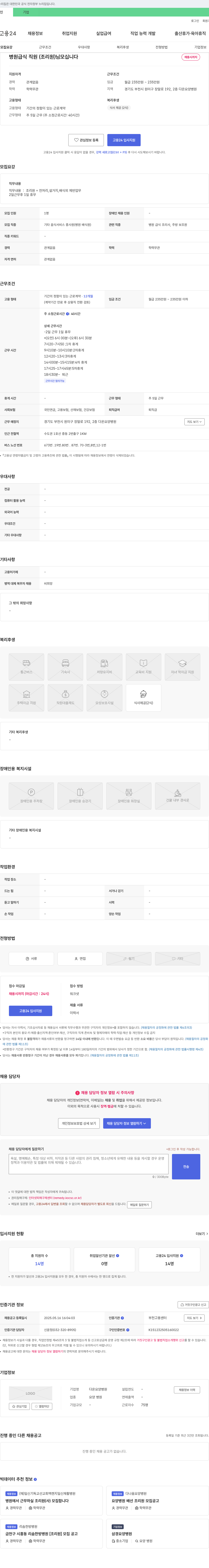Image resolution: width=209 pixels, height=1568 pixels.
Task: Click the 메일로 질문하기 button
Action: click(140, 1205)
